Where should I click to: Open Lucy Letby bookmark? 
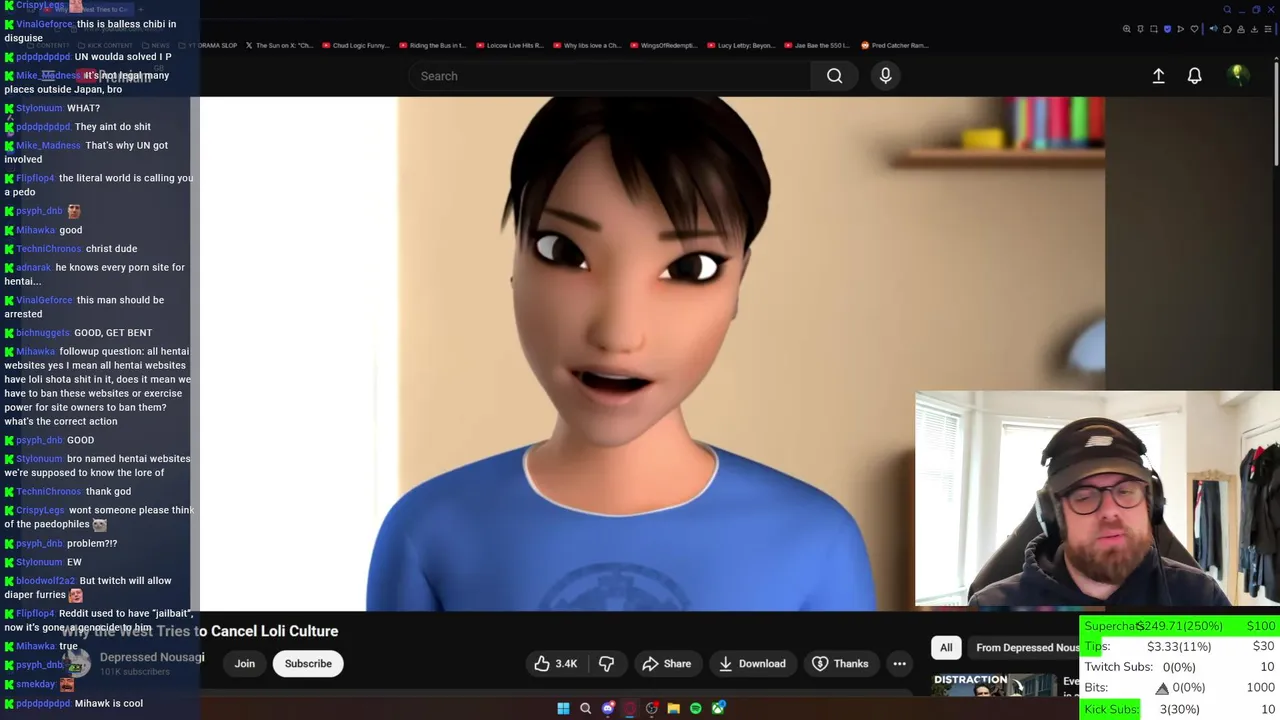[741, 45]
